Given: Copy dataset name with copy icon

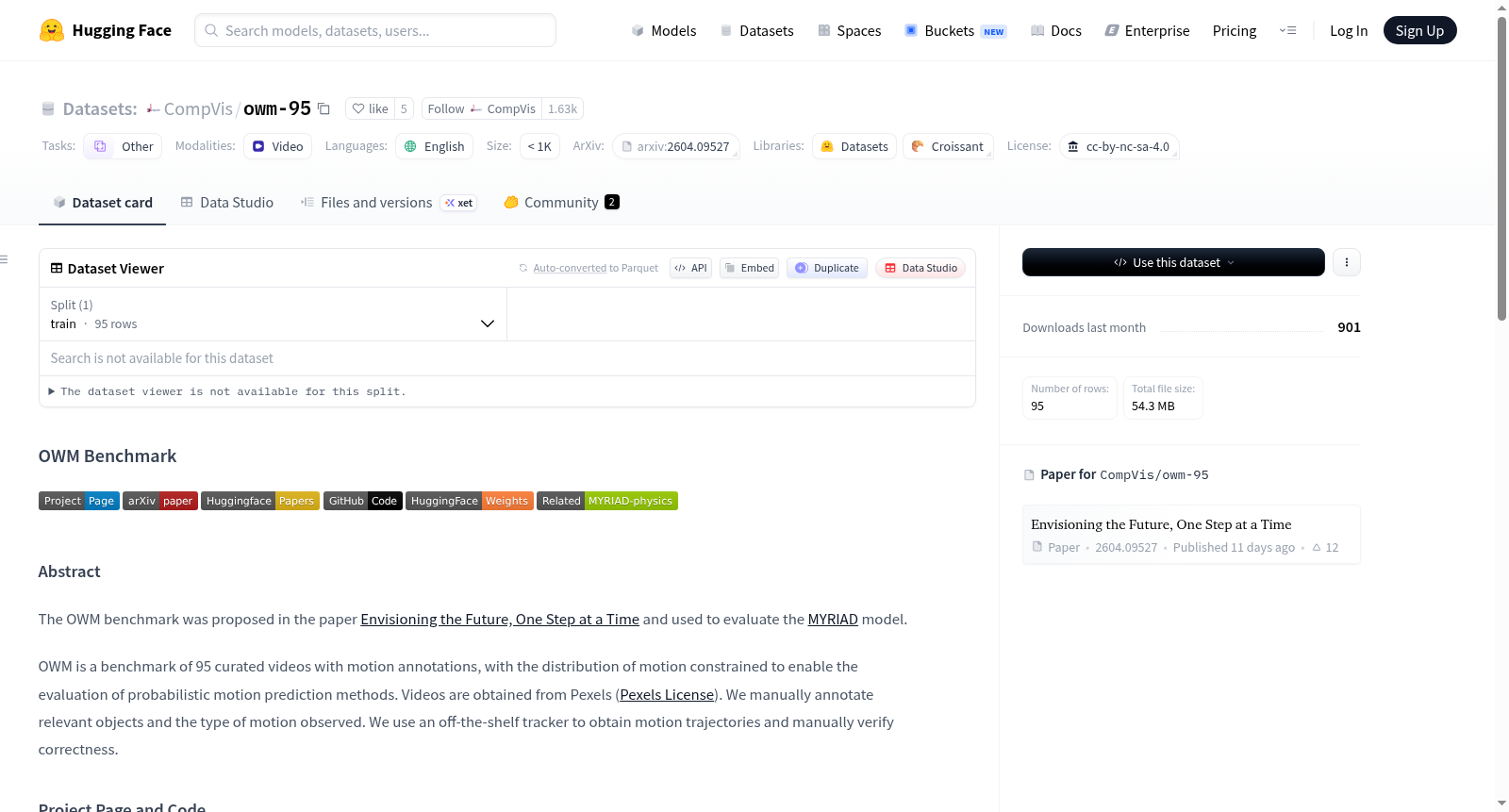Looking at the screenshot, I should pos(323,108).
